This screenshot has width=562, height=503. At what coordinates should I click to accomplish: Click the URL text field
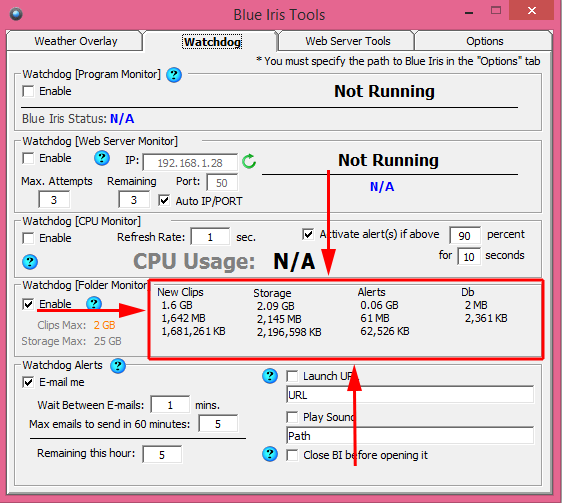pyautogui.click(x=410, y=395)
